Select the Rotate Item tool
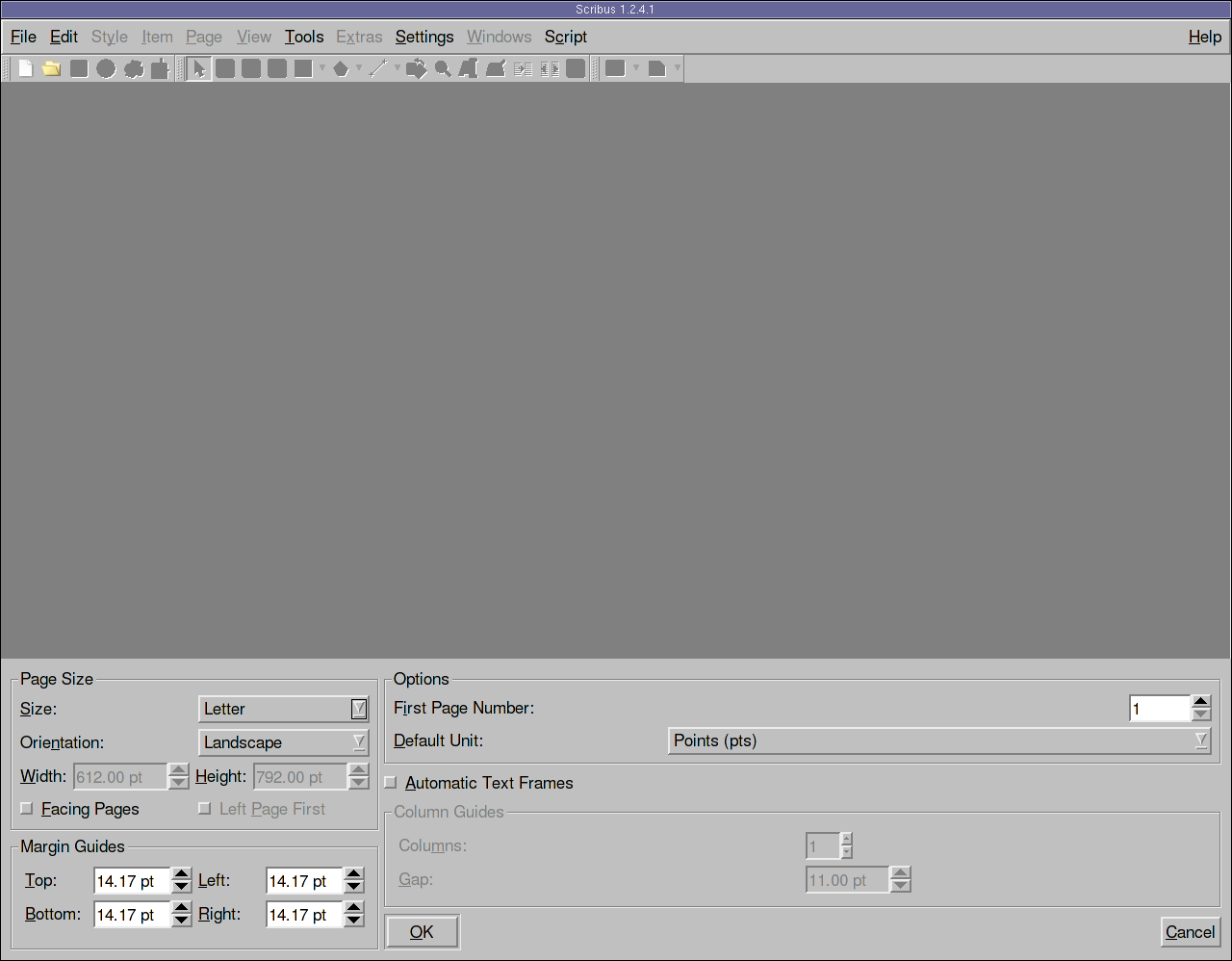The height and width of the screenshot is (961, 1232). point(416,68)
